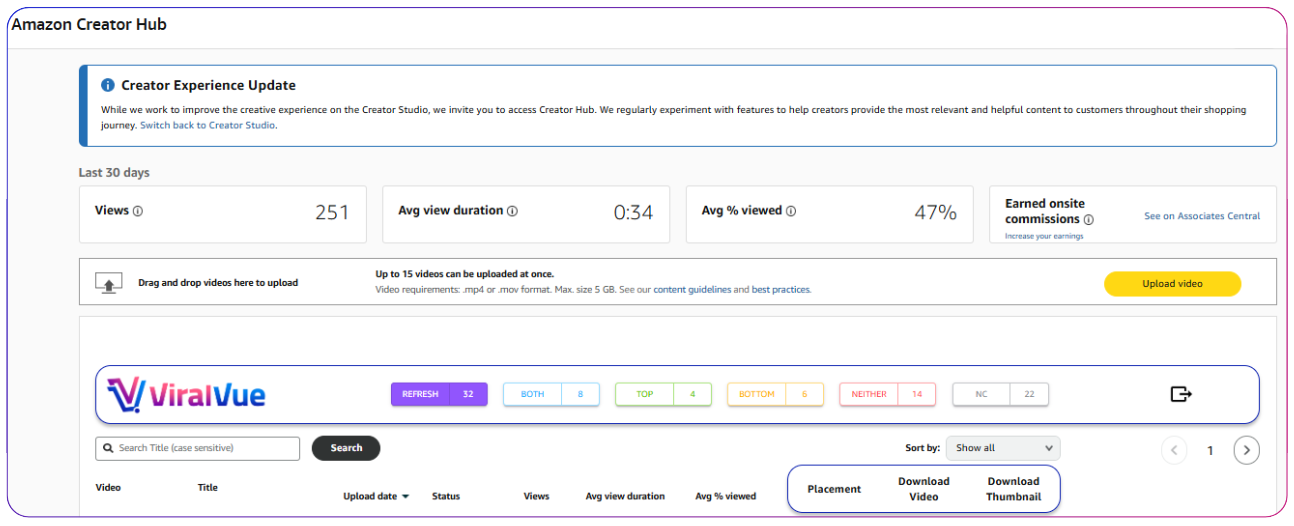Click the blue info icon in Creator Experience Update
The width and height of the screenshot is (1294, 526).
click(x=108, y=85)
